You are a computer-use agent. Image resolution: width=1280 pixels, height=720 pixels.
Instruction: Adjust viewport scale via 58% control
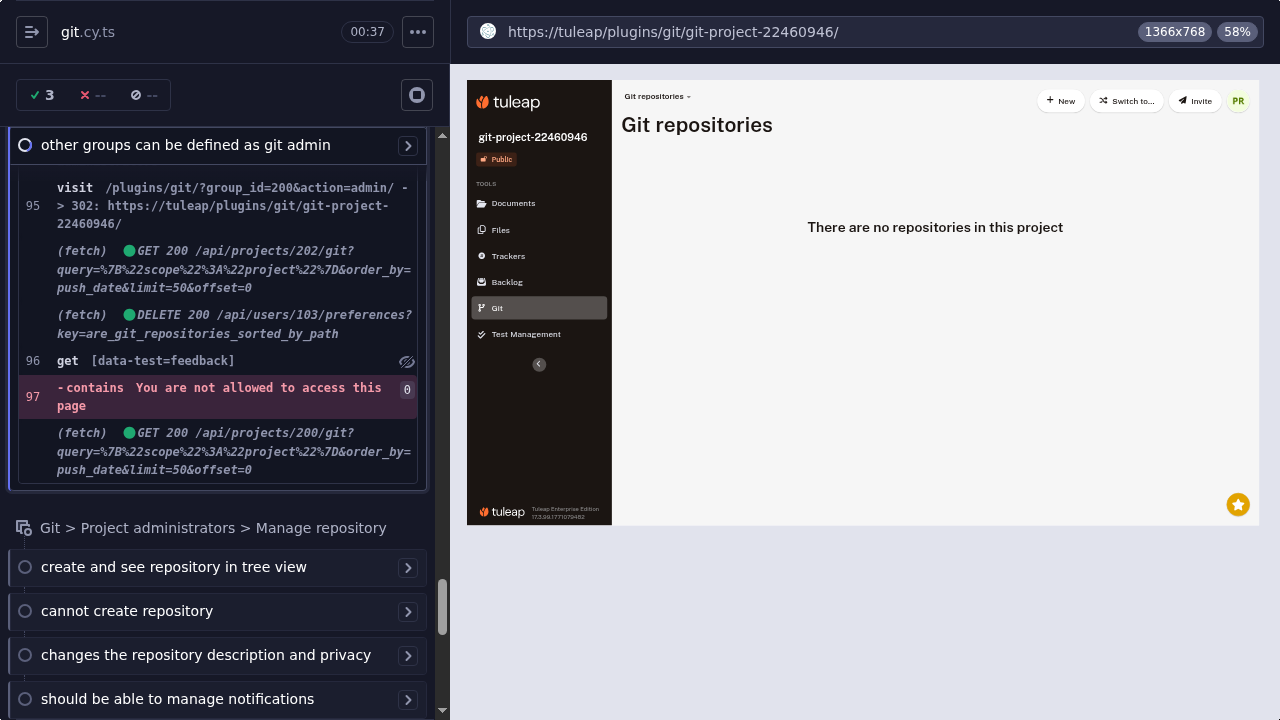[x=1236, y=31]
